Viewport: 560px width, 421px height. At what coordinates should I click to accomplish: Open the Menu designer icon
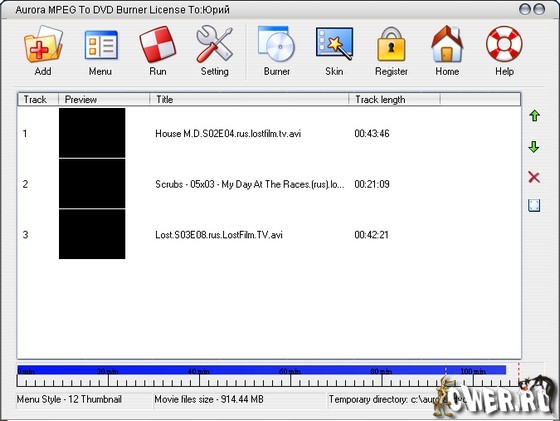(101, 45)
